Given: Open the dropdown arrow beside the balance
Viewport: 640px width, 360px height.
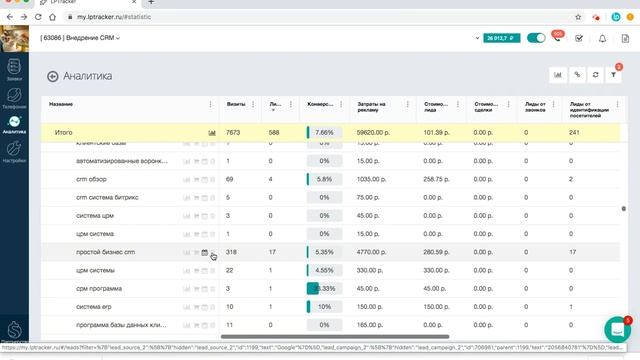Looking at the screenshot, I should pos(477,38).
